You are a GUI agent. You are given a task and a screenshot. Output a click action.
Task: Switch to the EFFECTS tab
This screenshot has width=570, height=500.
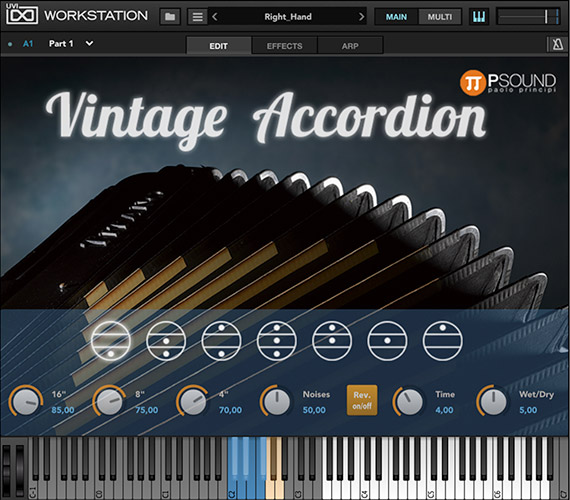tap(284, 45)
